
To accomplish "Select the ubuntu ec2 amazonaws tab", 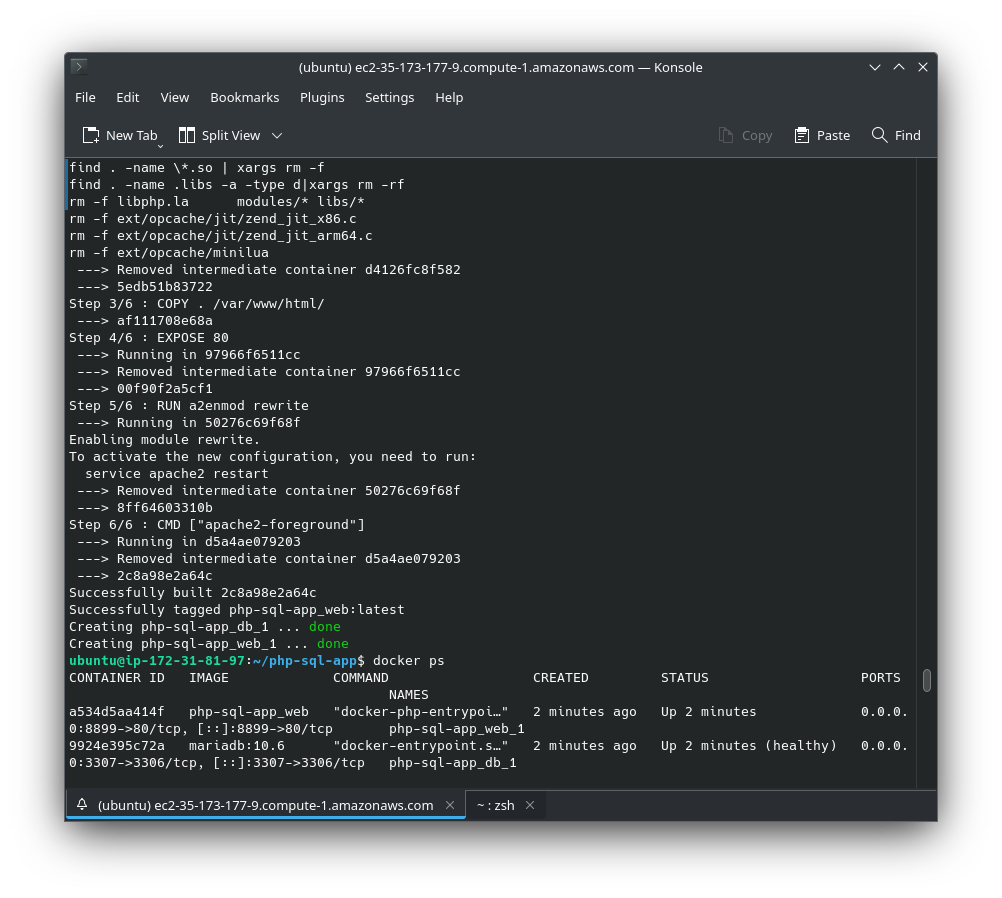I will coord(265,805).
